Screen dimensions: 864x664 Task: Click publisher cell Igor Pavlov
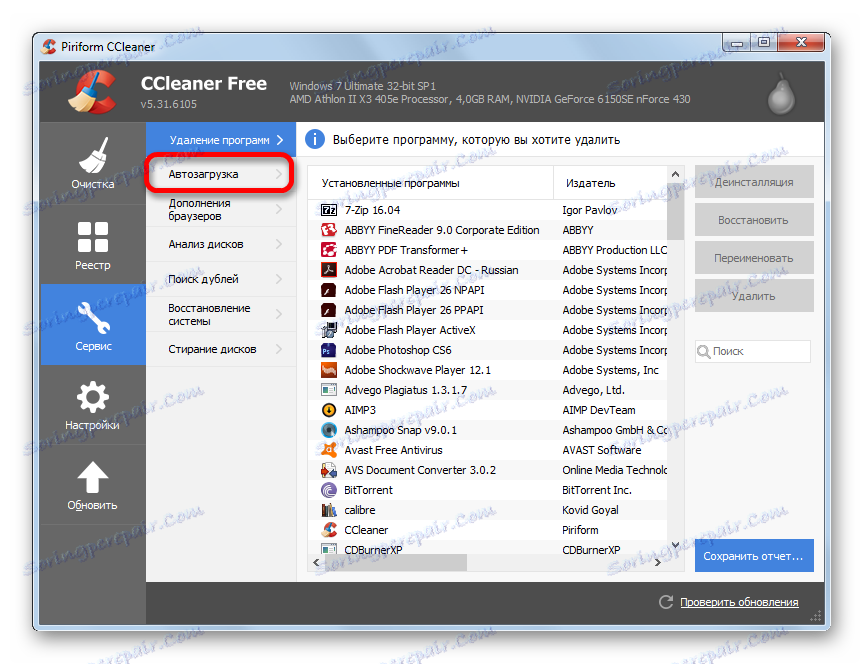[590, 210]
